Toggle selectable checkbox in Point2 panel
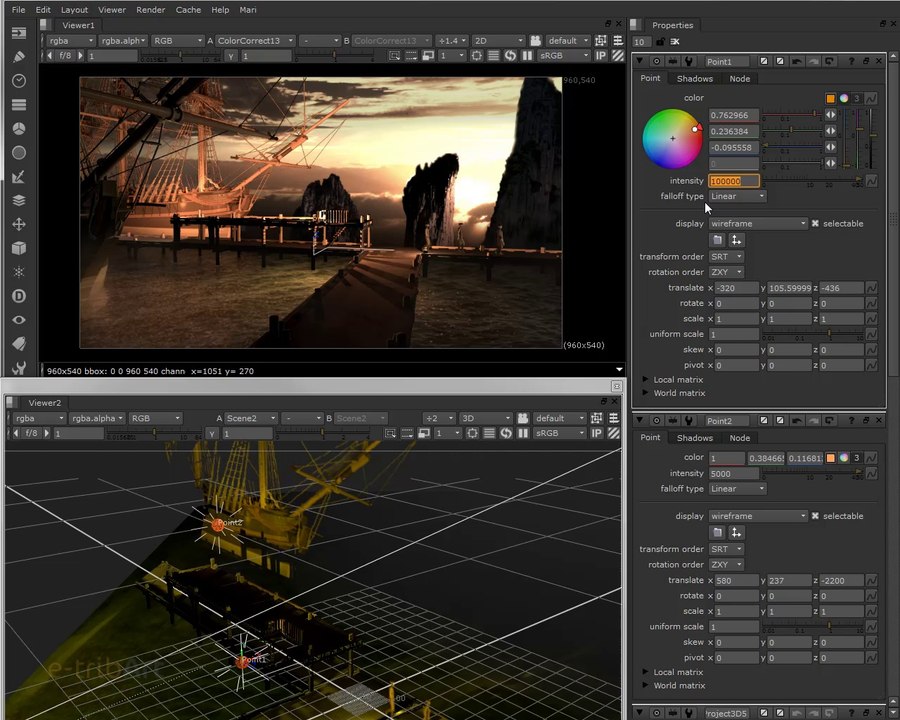This screenshot has width=900, height=720. 815,516
